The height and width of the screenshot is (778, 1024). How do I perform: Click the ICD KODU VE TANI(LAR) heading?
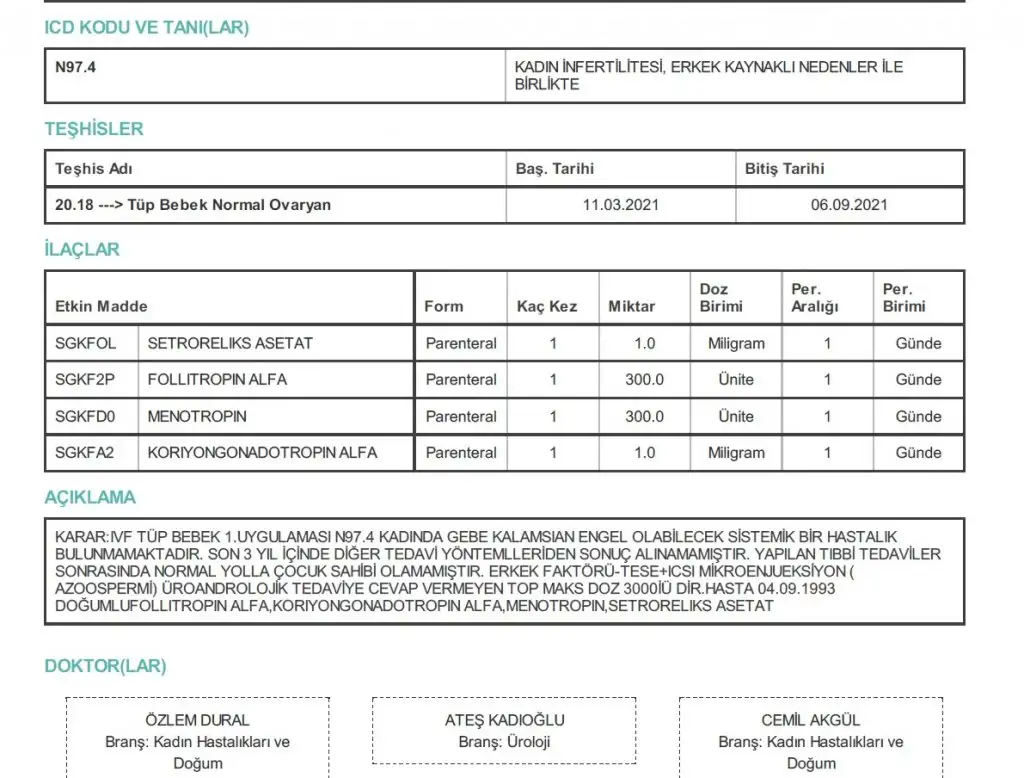point(146,28)
